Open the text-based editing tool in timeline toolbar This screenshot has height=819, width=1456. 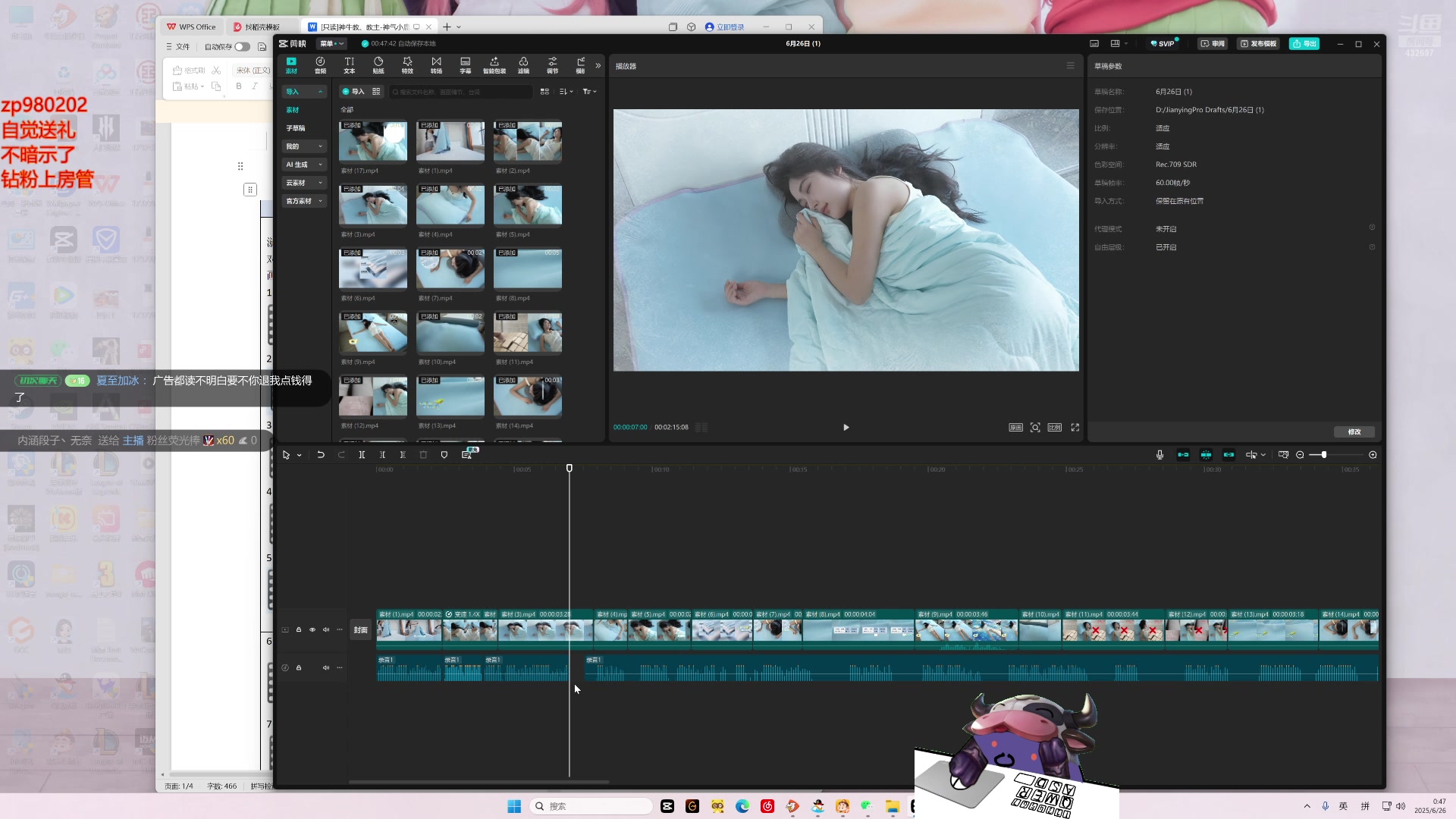[x=467, y=454]
